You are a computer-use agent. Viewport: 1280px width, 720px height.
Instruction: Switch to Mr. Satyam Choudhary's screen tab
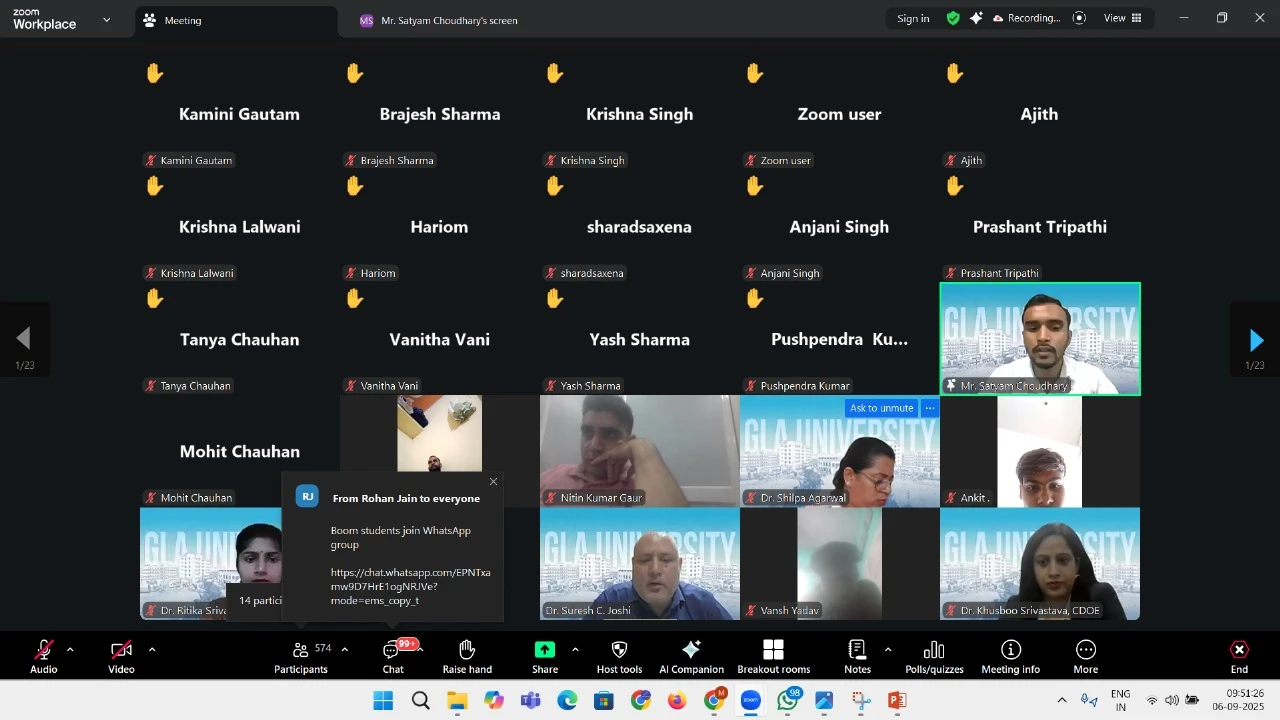pos(439,20)
